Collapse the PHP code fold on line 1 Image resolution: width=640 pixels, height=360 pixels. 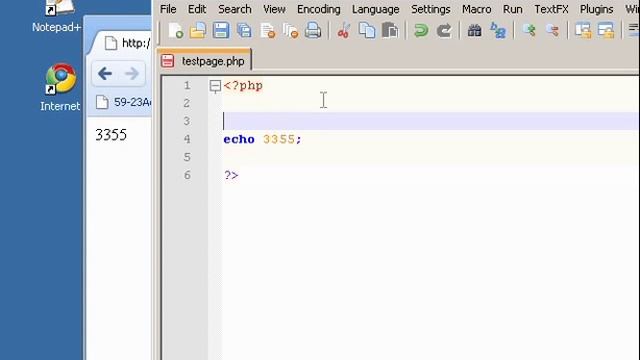click(215, 86)
